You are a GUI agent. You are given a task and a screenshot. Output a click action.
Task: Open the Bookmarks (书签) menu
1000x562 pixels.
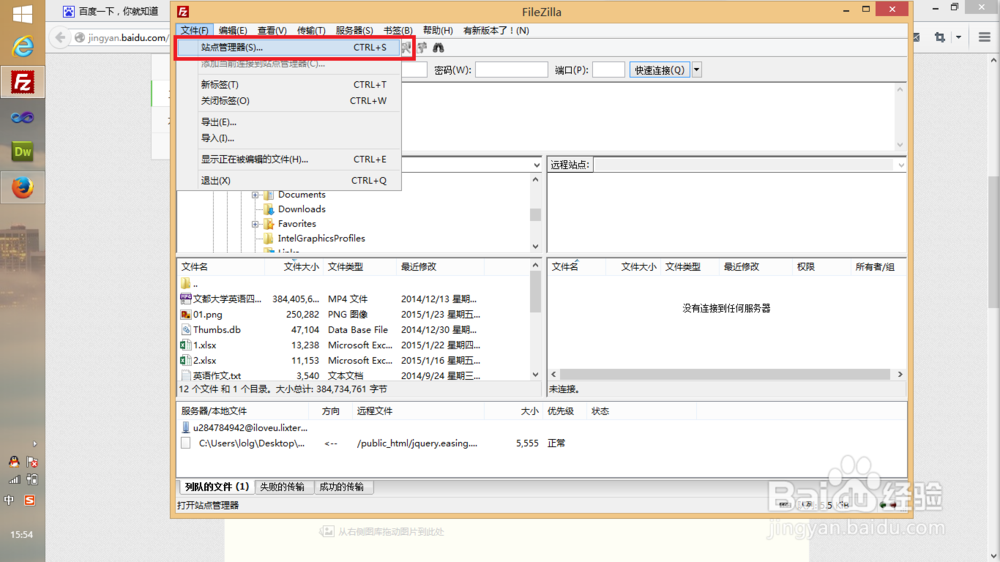coord(397,30)
